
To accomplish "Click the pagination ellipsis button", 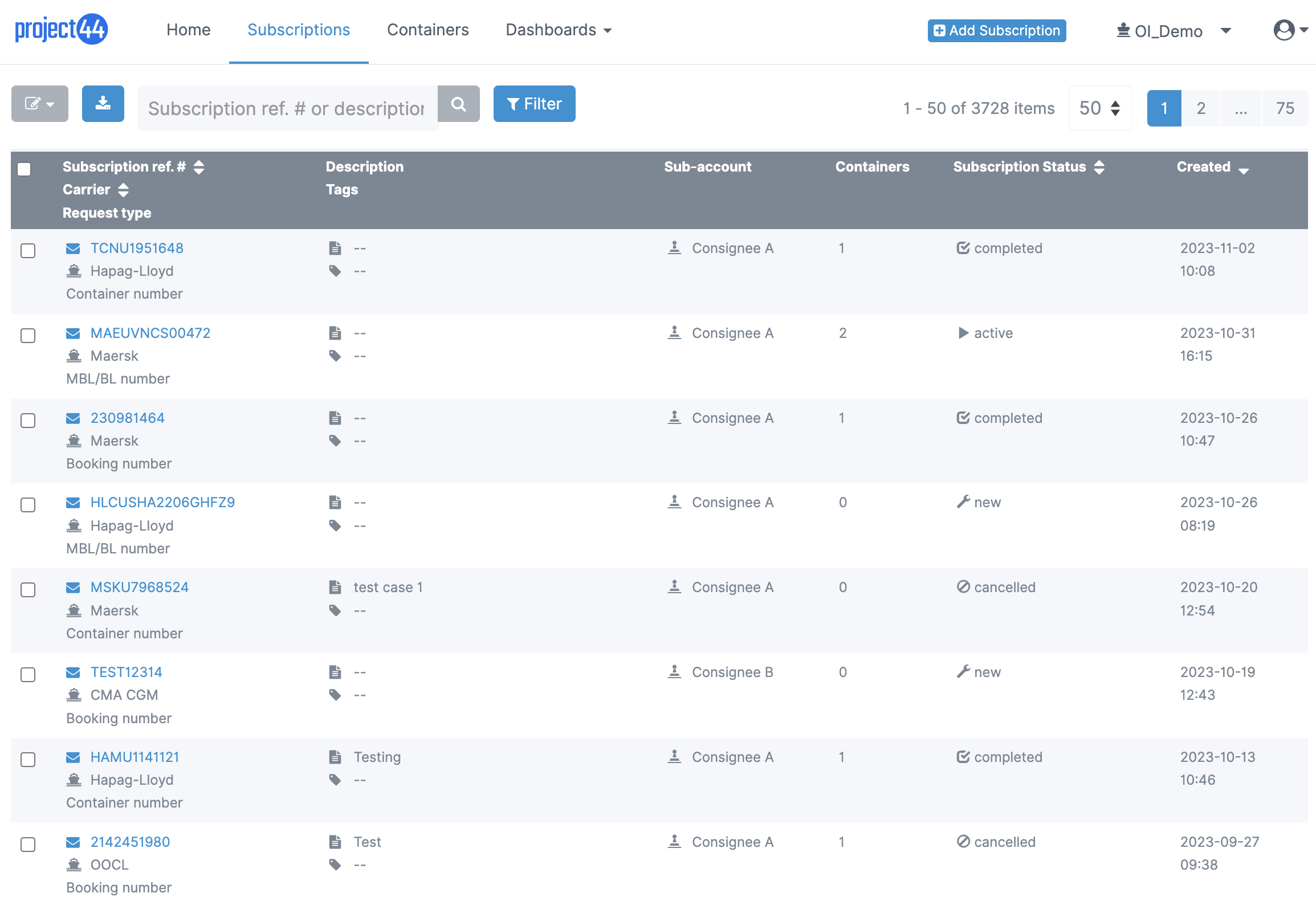I will [x=1241, y=108].
